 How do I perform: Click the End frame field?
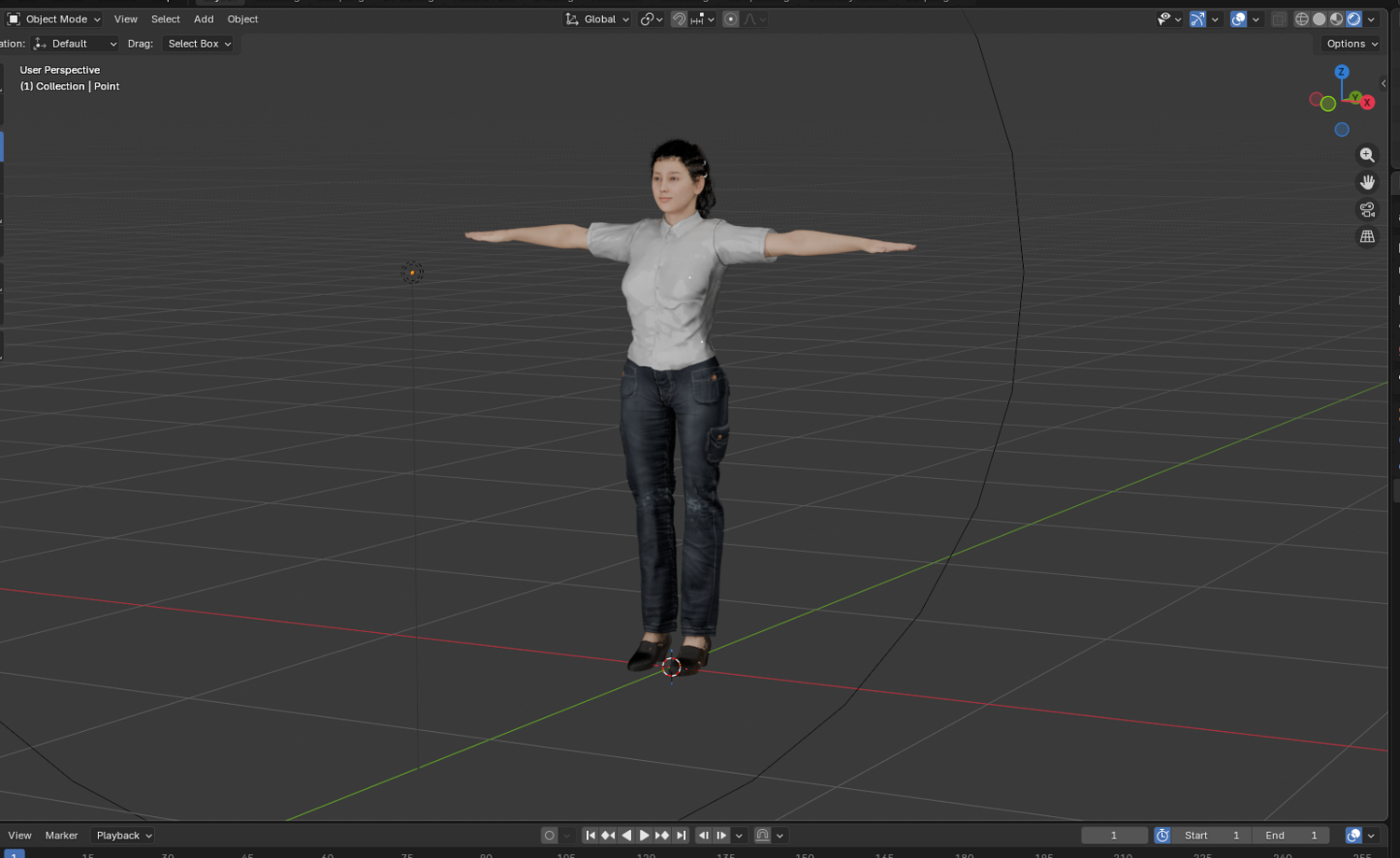coord(1291,836)
